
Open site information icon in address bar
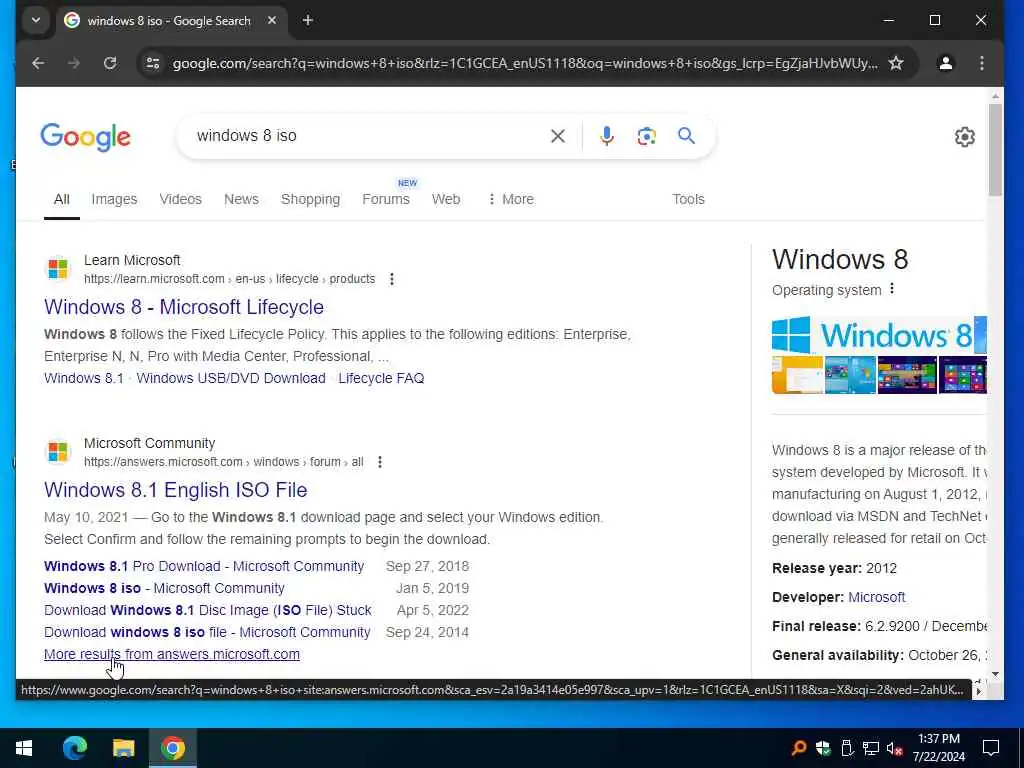pos(153,63)
